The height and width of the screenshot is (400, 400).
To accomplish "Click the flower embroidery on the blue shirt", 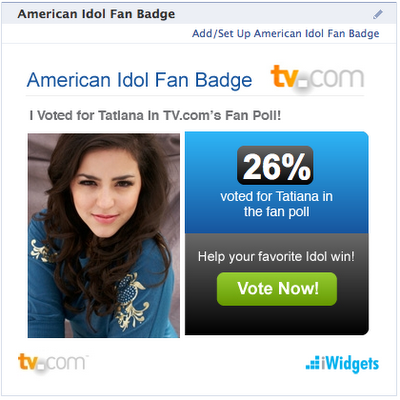I will click(131, 300).
